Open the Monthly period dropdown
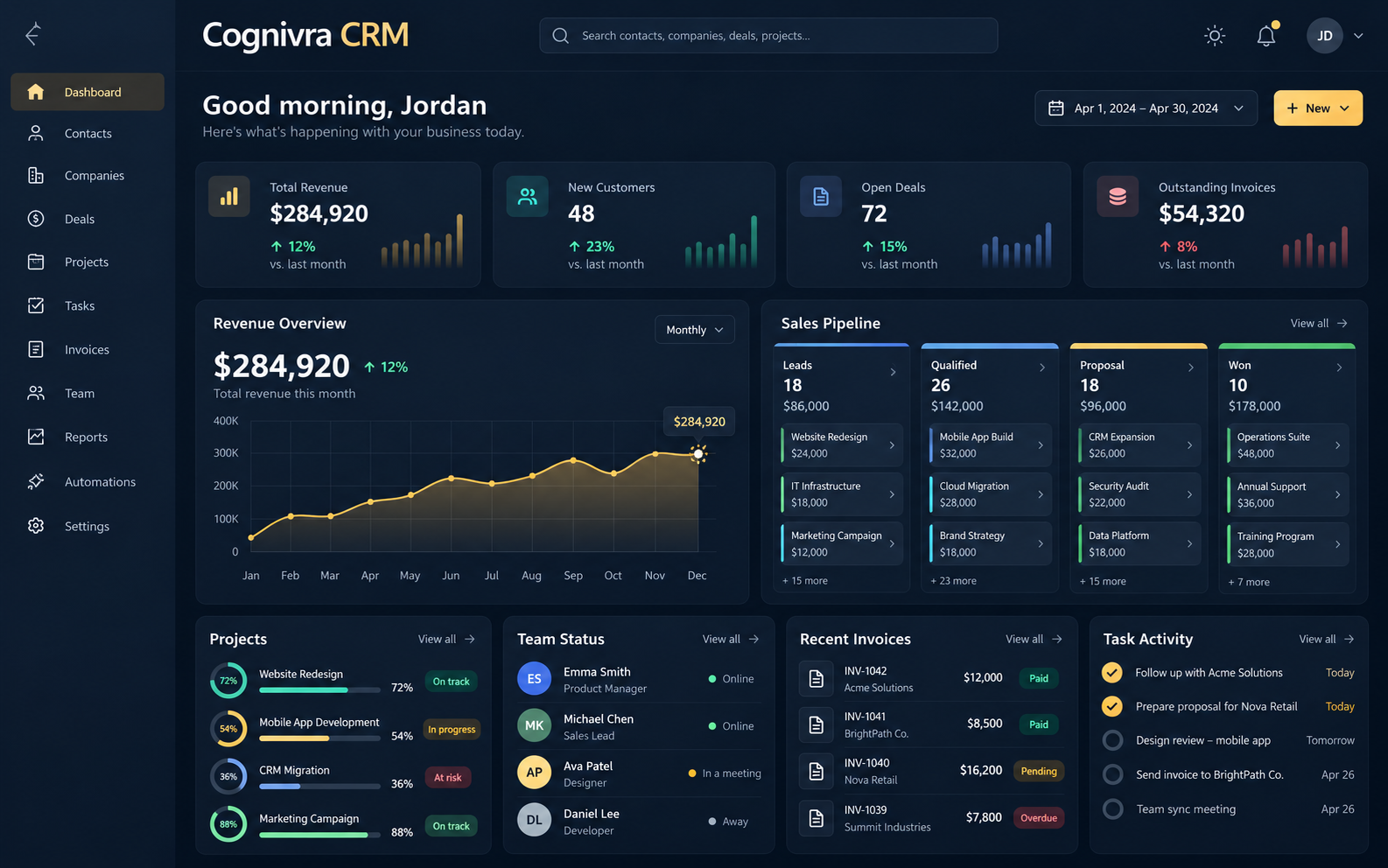The width and height of the screenshot is (1388, 868). tap(695, 330)
